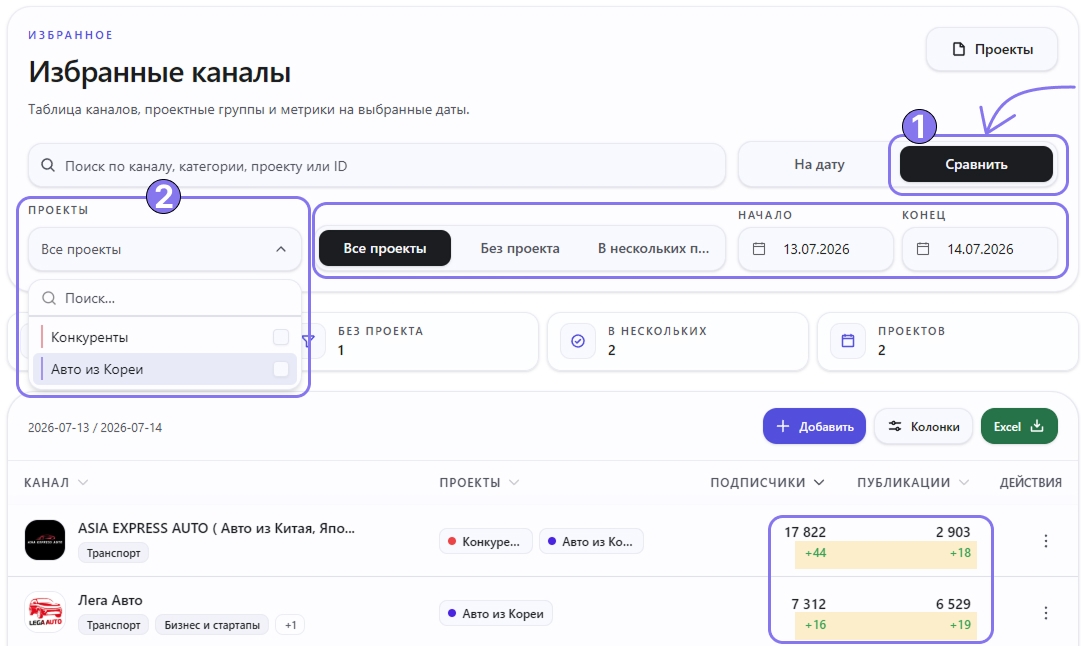Click sliders icon in Колонки button
Screen dimensions: 1081x646
(x=895, y=426)
